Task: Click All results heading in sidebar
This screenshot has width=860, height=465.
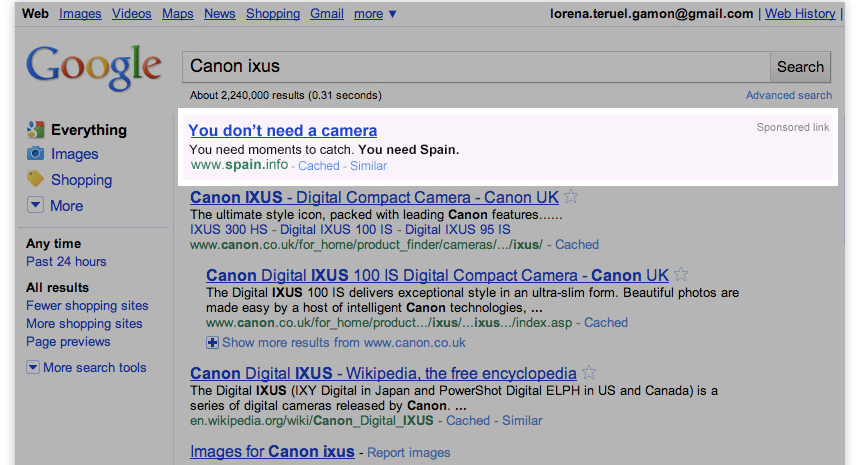Action: pos(57,287)
